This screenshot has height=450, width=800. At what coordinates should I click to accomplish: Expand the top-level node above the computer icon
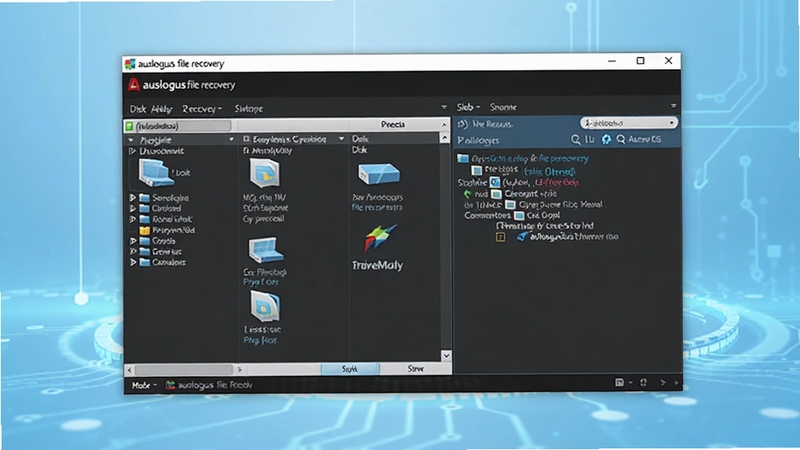[133, 151]
